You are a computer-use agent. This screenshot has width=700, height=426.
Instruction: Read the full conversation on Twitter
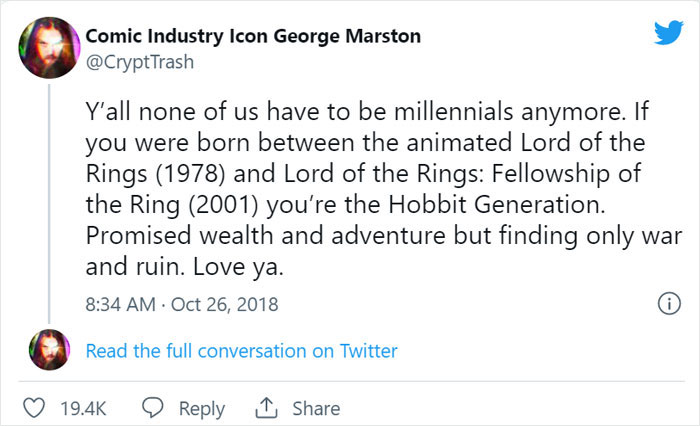(x=242, y=351)
